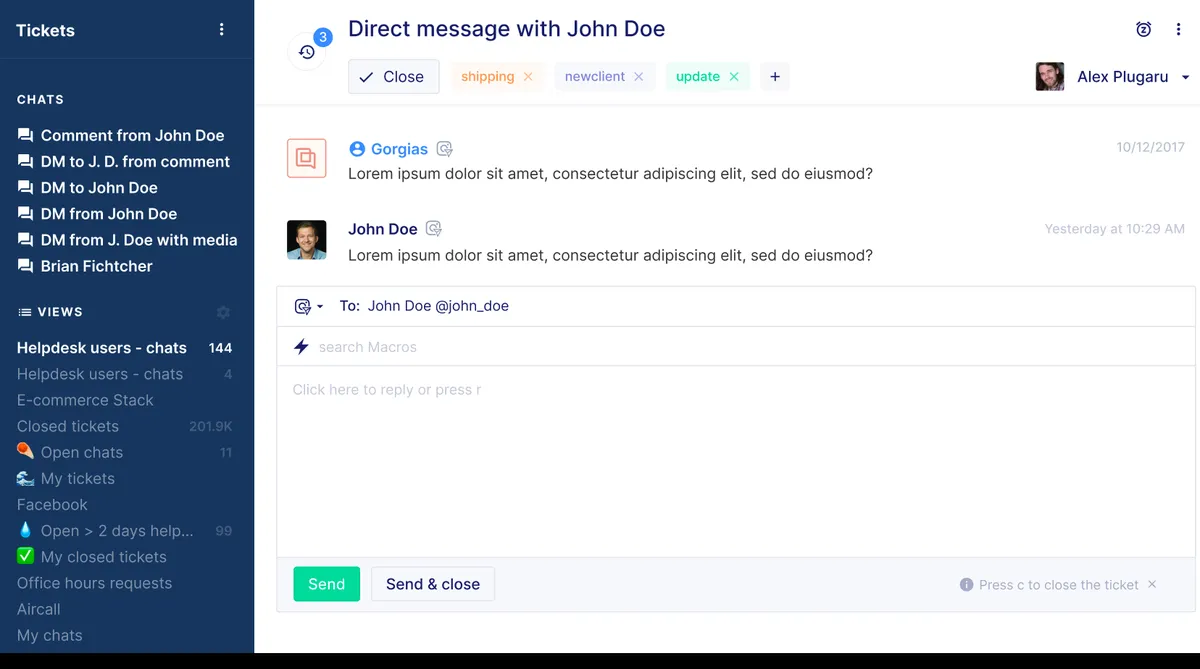
Task: Open the Tickets app options via vertical dots icon
Action: (221, 29)
